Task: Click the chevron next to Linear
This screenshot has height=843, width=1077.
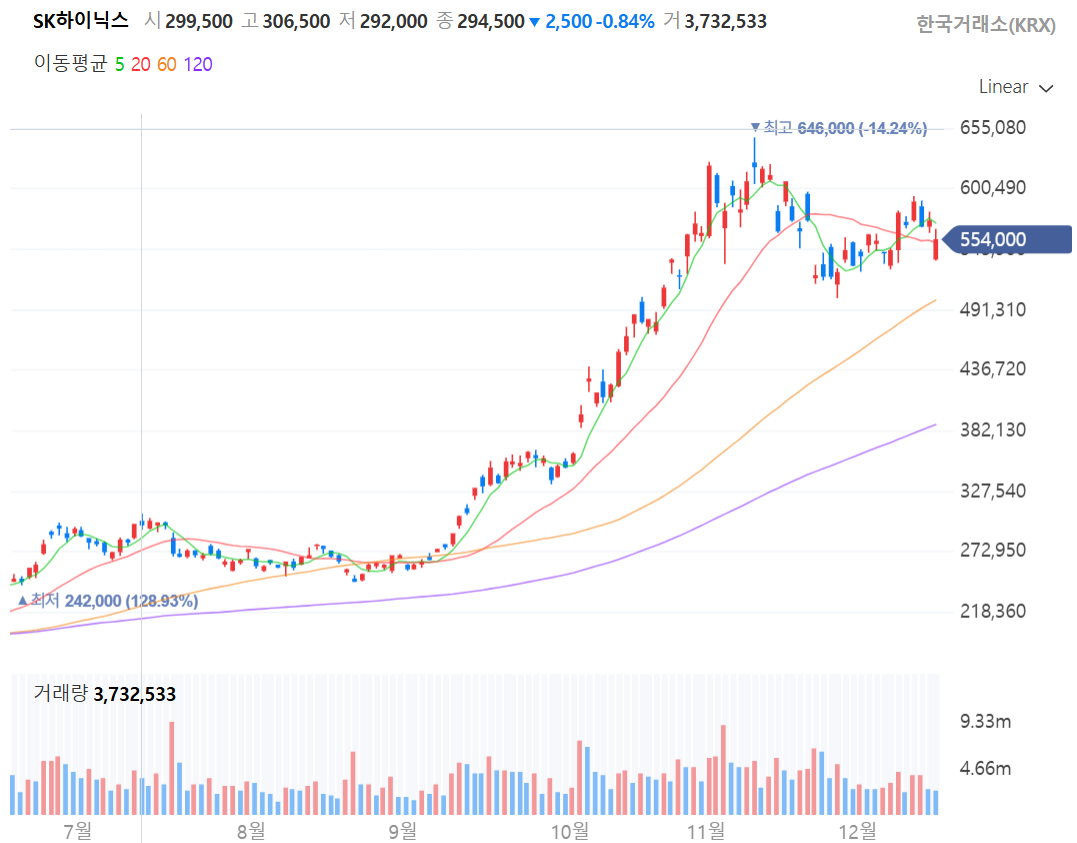Action: click(x=1046, y=89)
